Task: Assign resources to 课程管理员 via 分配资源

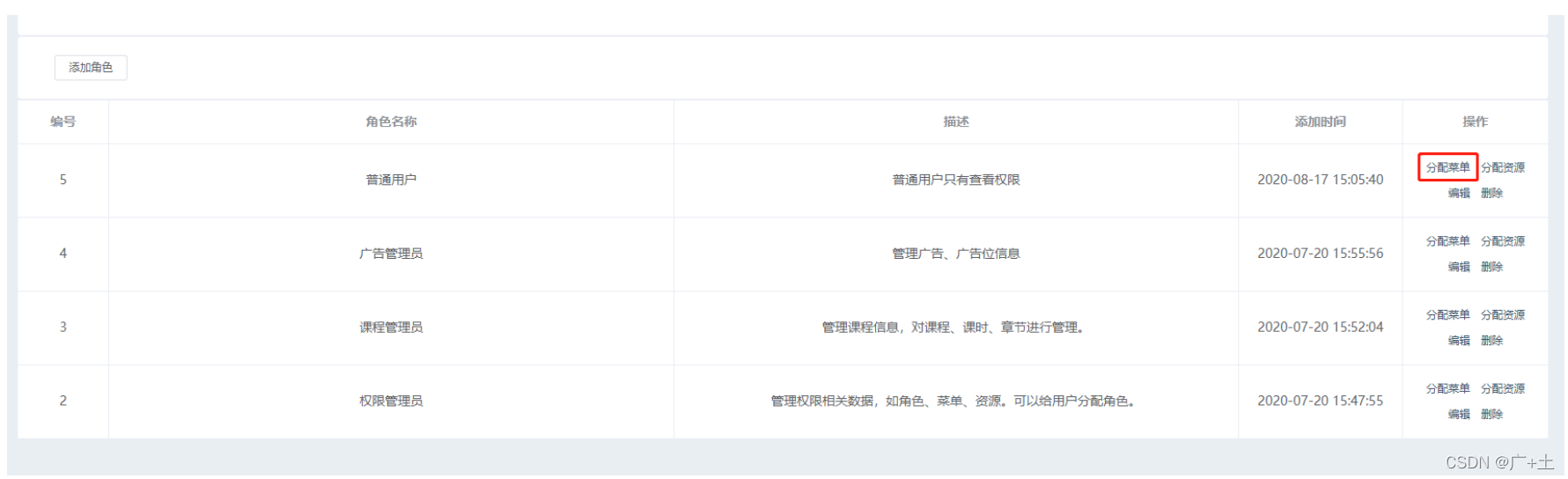Action: 1503,315
